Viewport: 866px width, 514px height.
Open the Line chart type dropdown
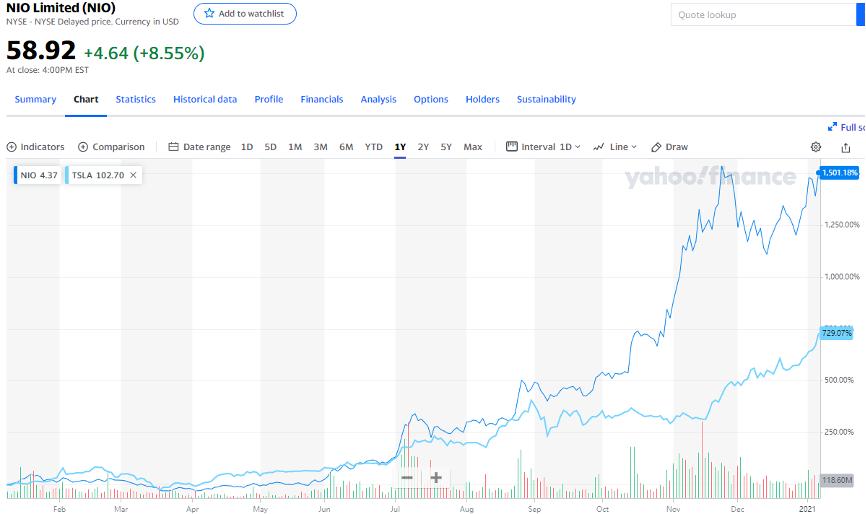(x=615, y=147)
